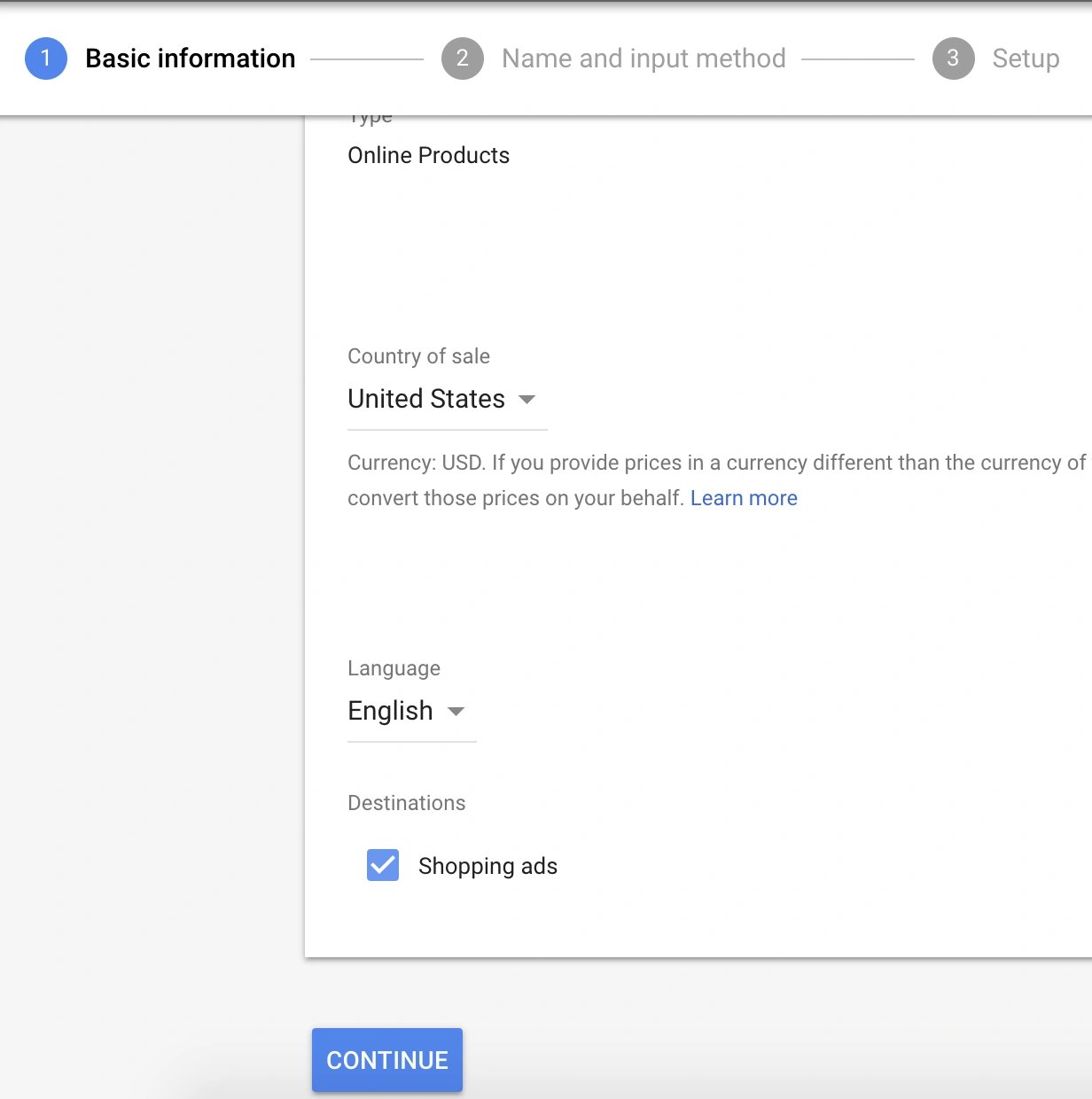The width and height of the screenshot is (1092, 1099).
Task: Click the Country of sale label
Action: coord(418,356)
